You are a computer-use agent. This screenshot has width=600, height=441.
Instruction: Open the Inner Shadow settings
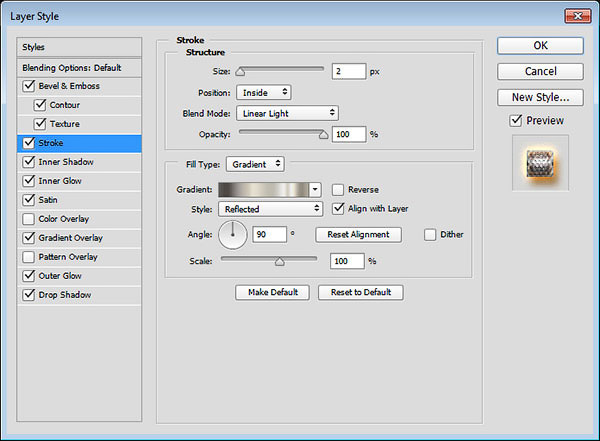pyautogui.click(x=66, y=162)
